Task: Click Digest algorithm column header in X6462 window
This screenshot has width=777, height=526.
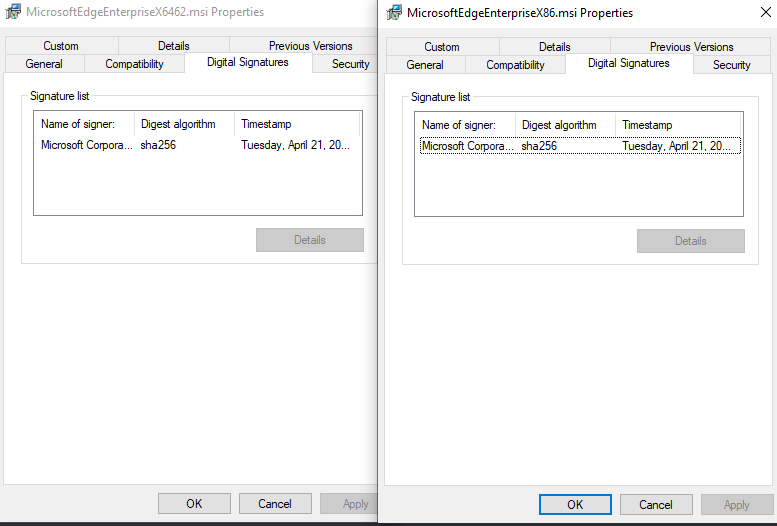Action: pos(184,124)
